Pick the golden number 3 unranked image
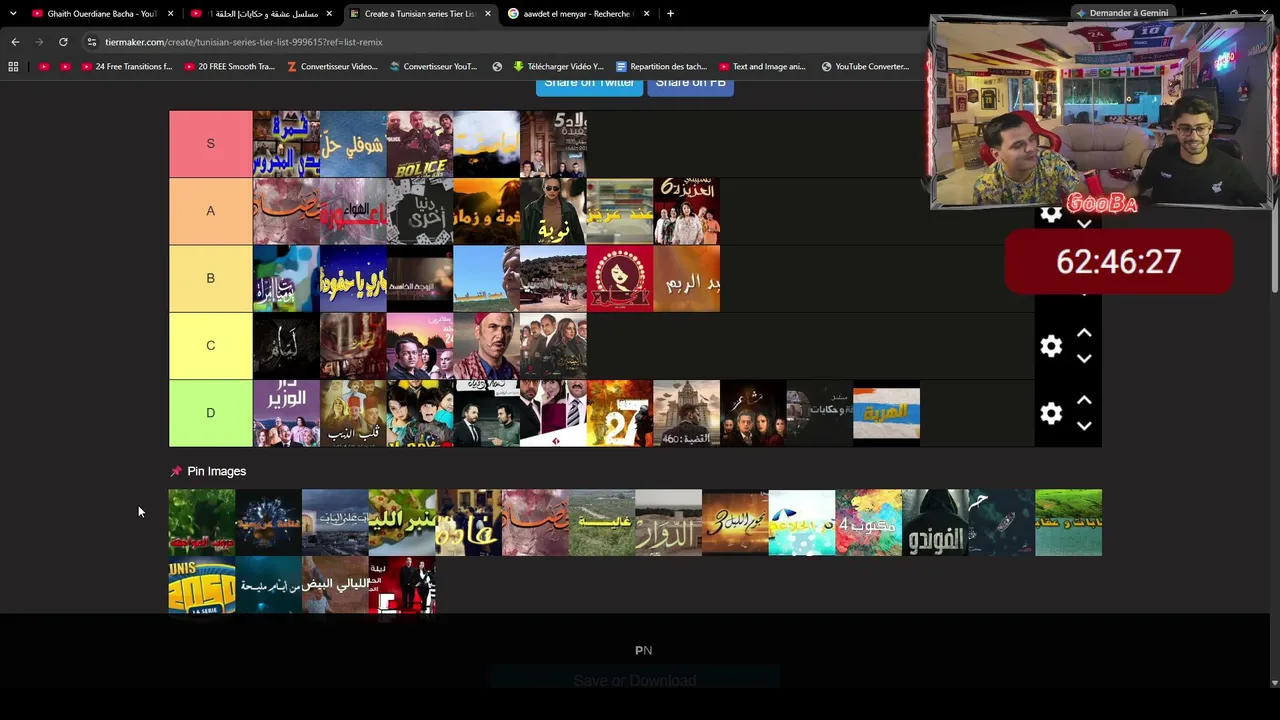The width and height of the screenshot is (1280, 720). [x=735, y=522]
